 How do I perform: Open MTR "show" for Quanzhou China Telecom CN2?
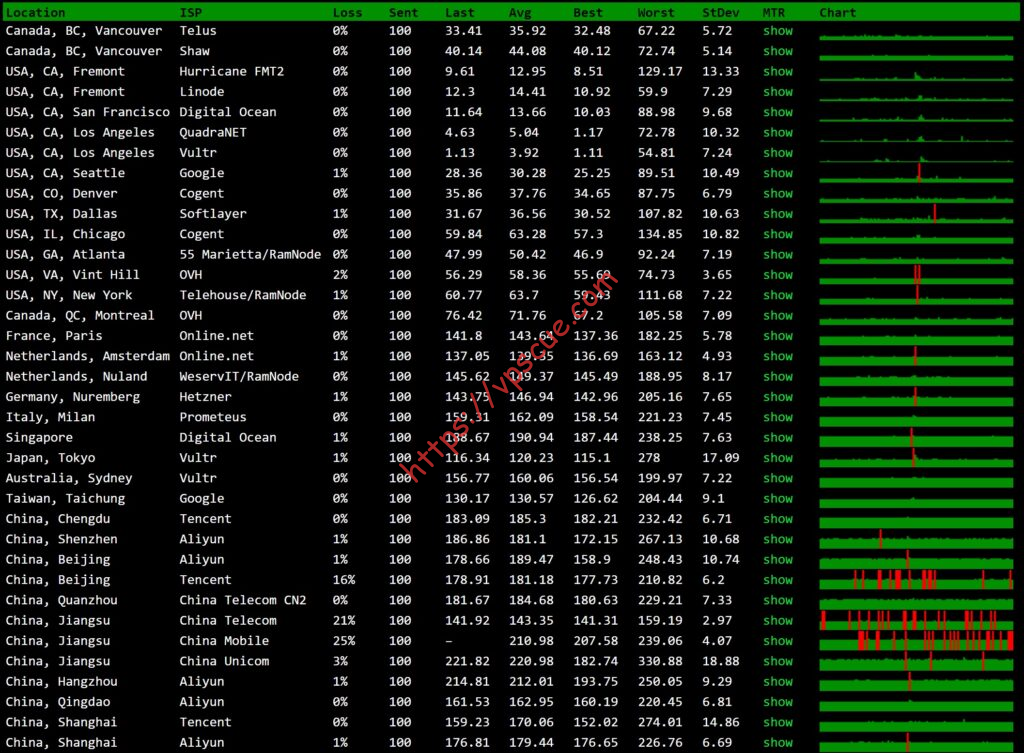pos(778,600)
